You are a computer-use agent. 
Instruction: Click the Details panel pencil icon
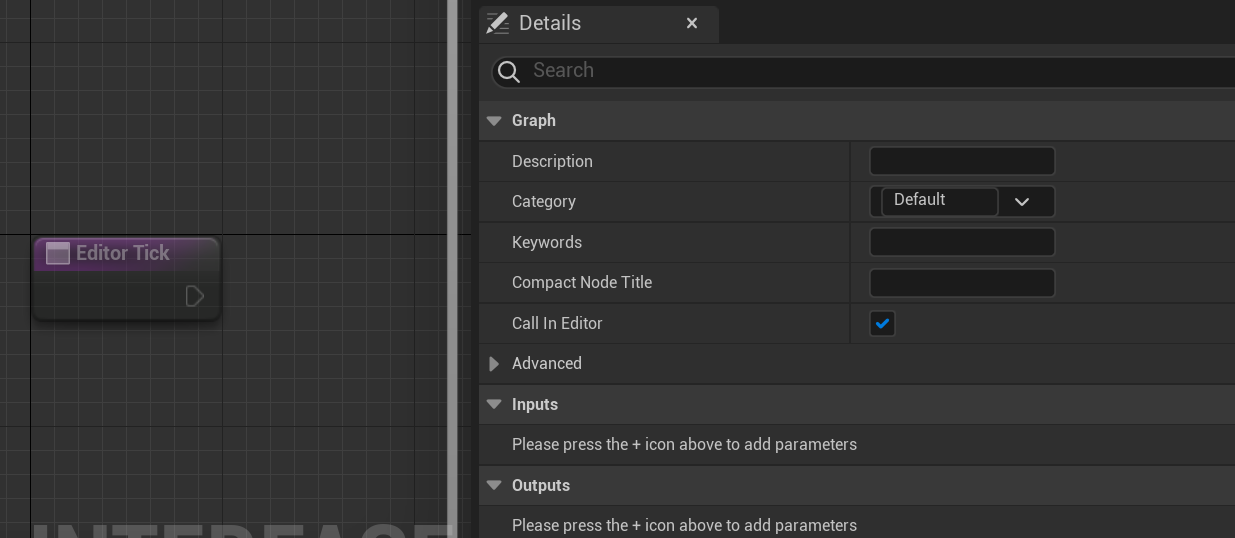(497, 23)
